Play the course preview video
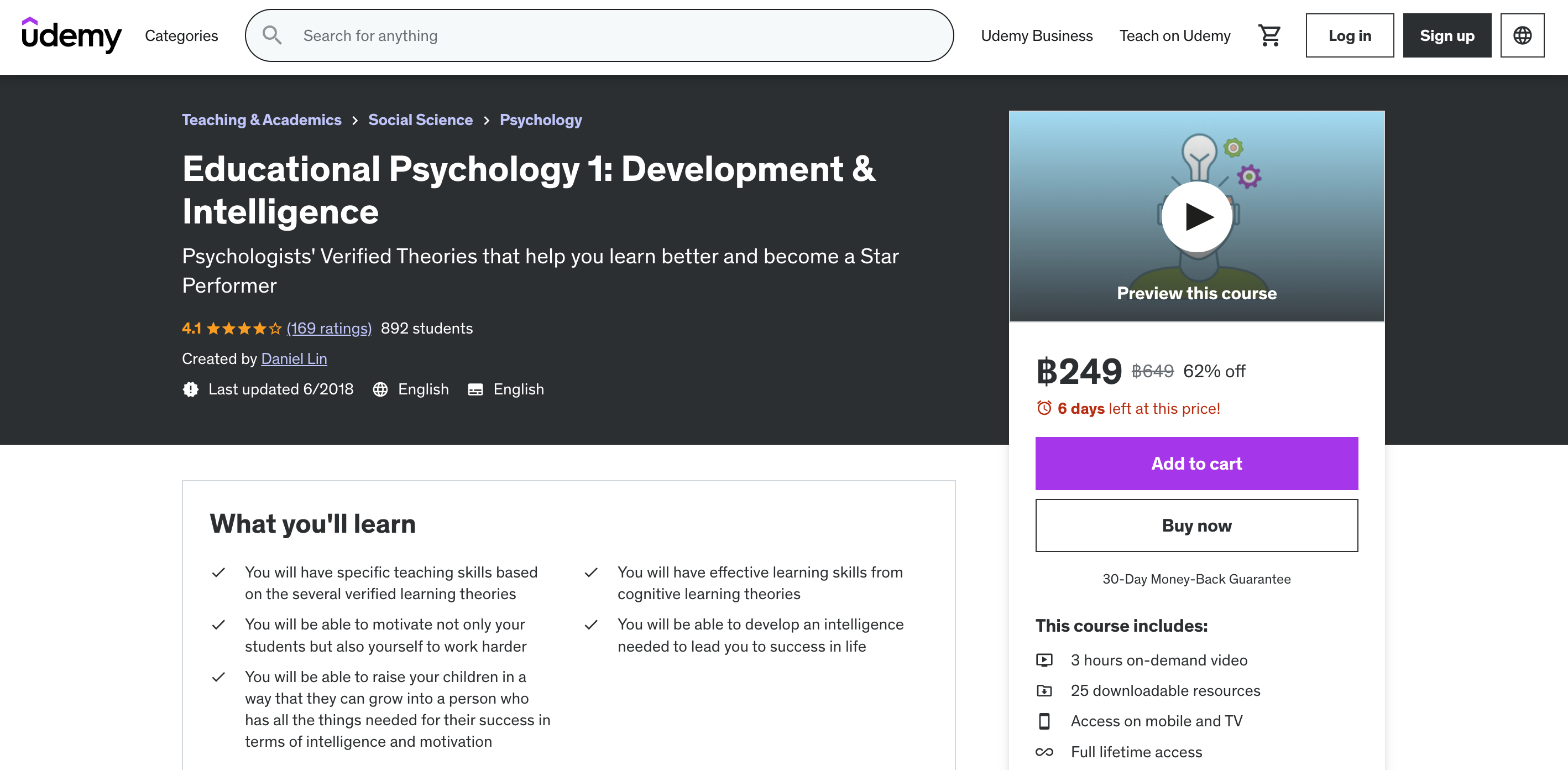 [1196, 216]
